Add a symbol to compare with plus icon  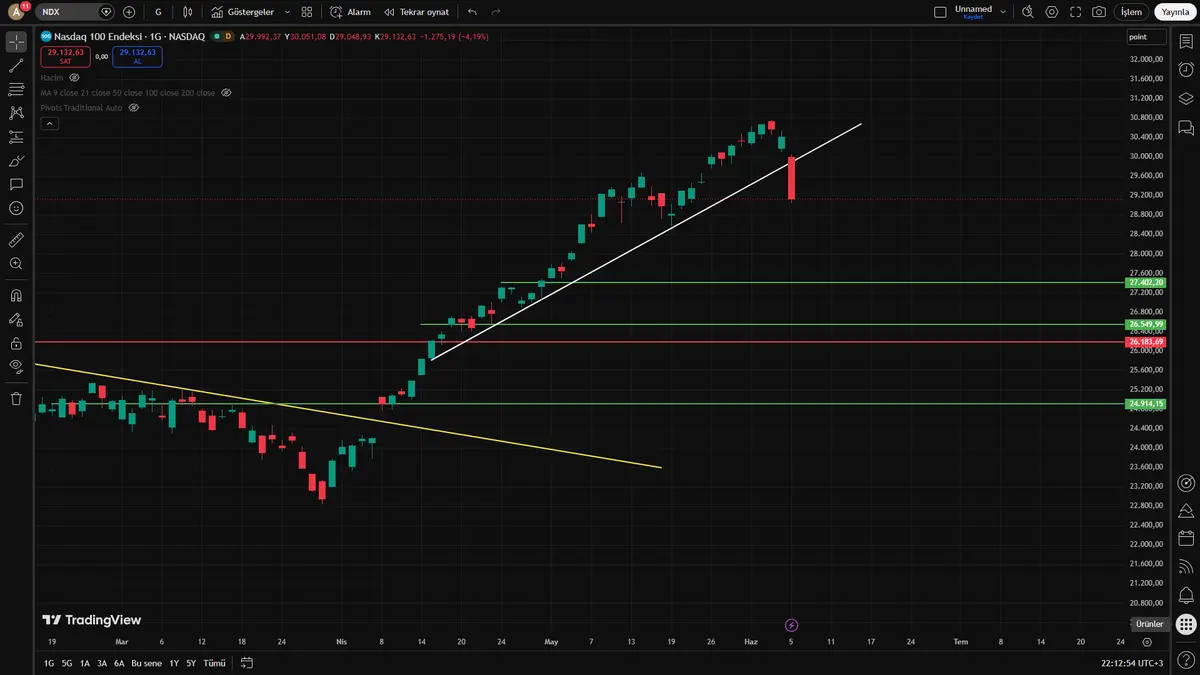129,12
